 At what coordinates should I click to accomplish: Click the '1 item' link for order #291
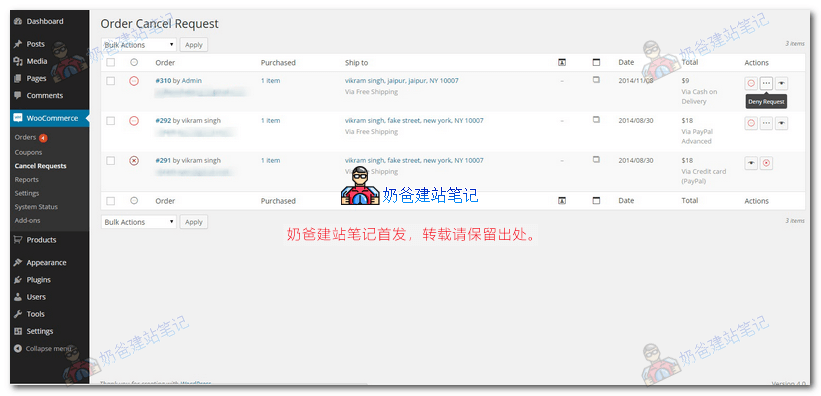[x=271, y=160]
